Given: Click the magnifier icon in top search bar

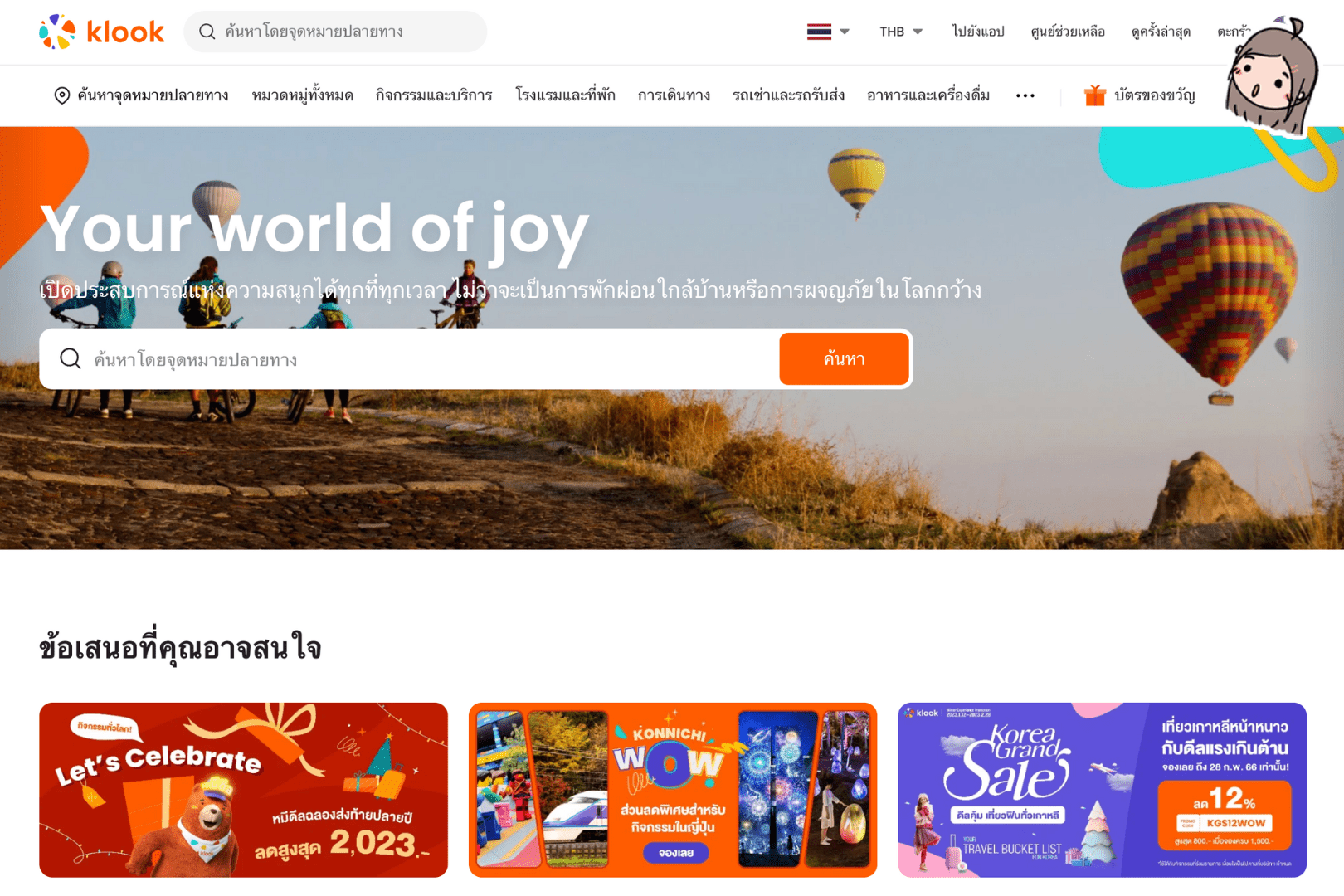Looking at the screenshot, I should coord(207,32).
